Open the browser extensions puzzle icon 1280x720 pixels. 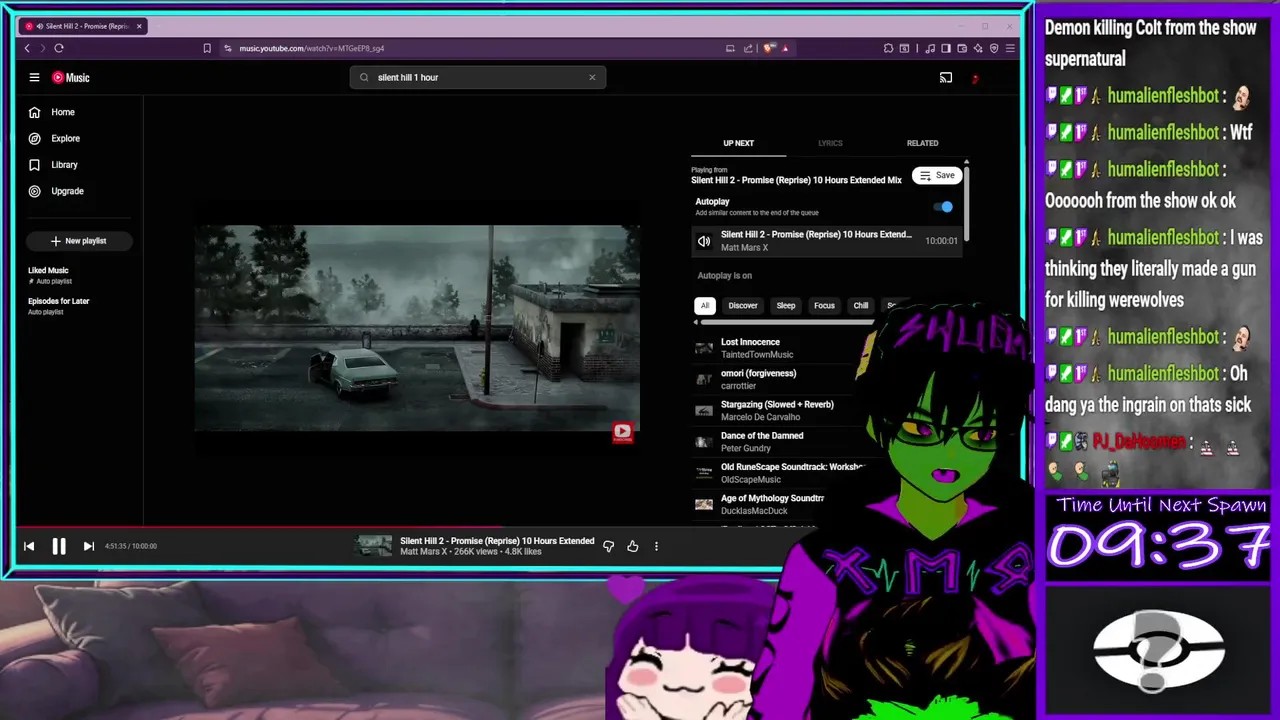888,48
